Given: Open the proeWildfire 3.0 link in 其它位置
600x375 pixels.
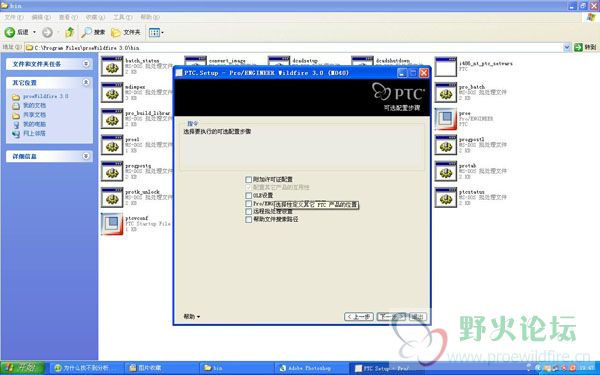Looking at the screenshot, I should pyautogui.click(x=45, y=96).
